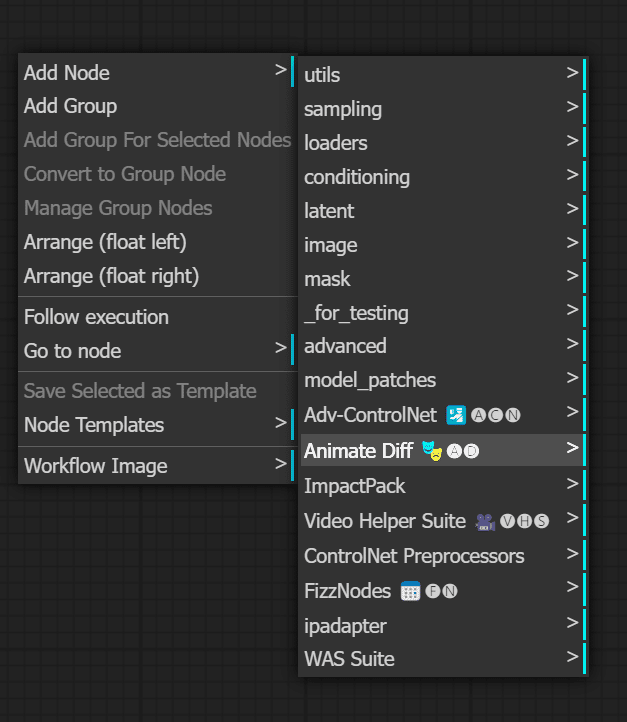Open the latent node category
The width and height of the screenshot is (627, 722).
[443, 211]
